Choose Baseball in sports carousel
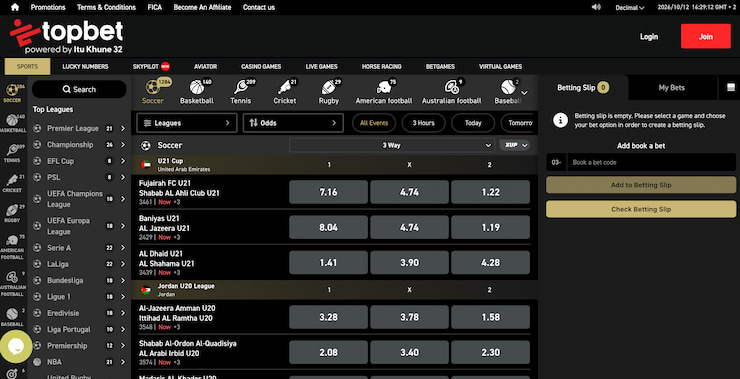Screen dimensions: 740x379 tap(508, 92)
